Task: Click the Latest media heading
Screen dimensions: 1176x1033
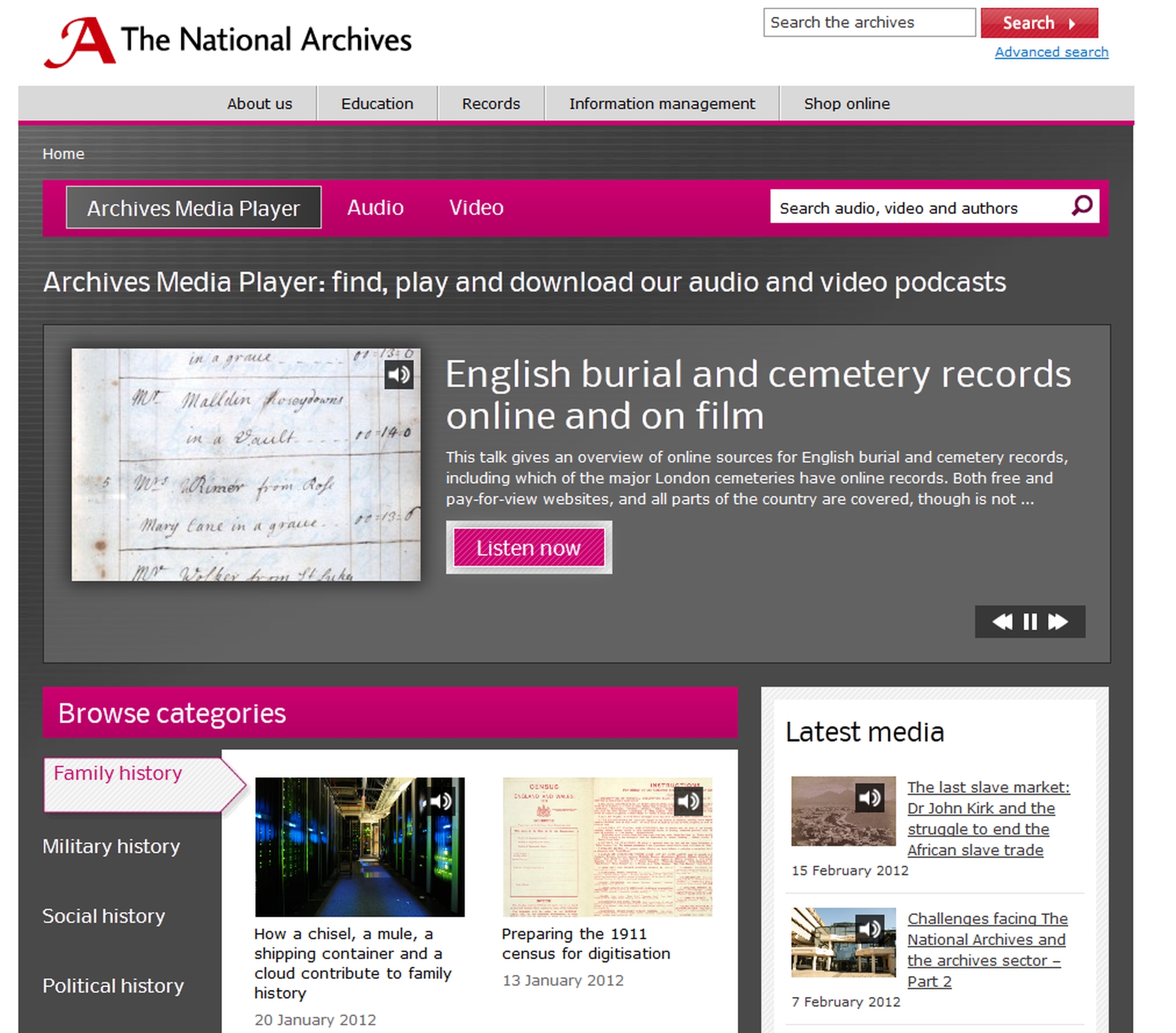Action: click(865, 731)
